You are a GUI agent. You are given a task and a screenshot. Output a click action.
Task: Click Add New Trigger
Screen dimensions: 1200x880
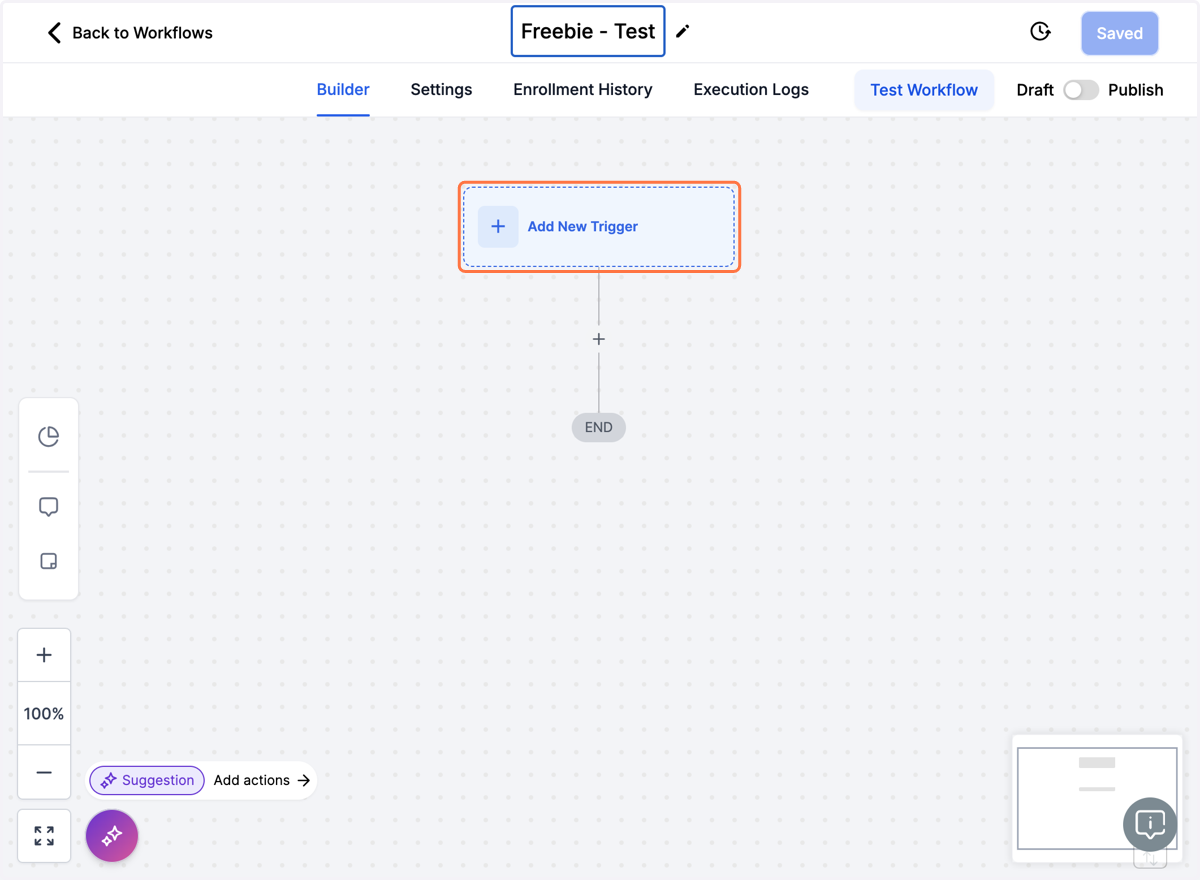pyautogui.click(x=599, y=227)
